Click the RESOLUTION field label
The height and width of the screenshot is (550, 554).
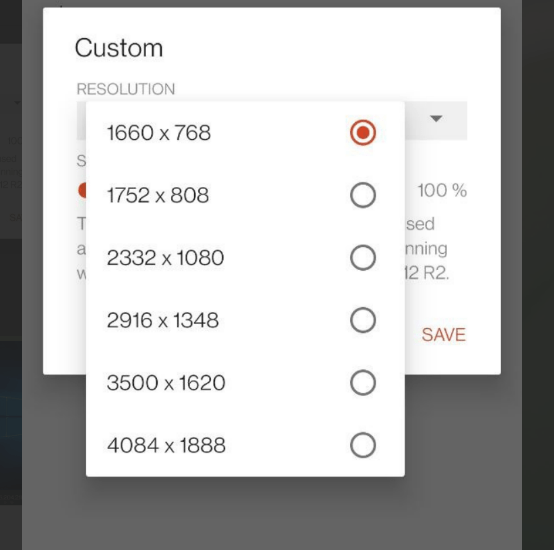(x=126, y=89)
